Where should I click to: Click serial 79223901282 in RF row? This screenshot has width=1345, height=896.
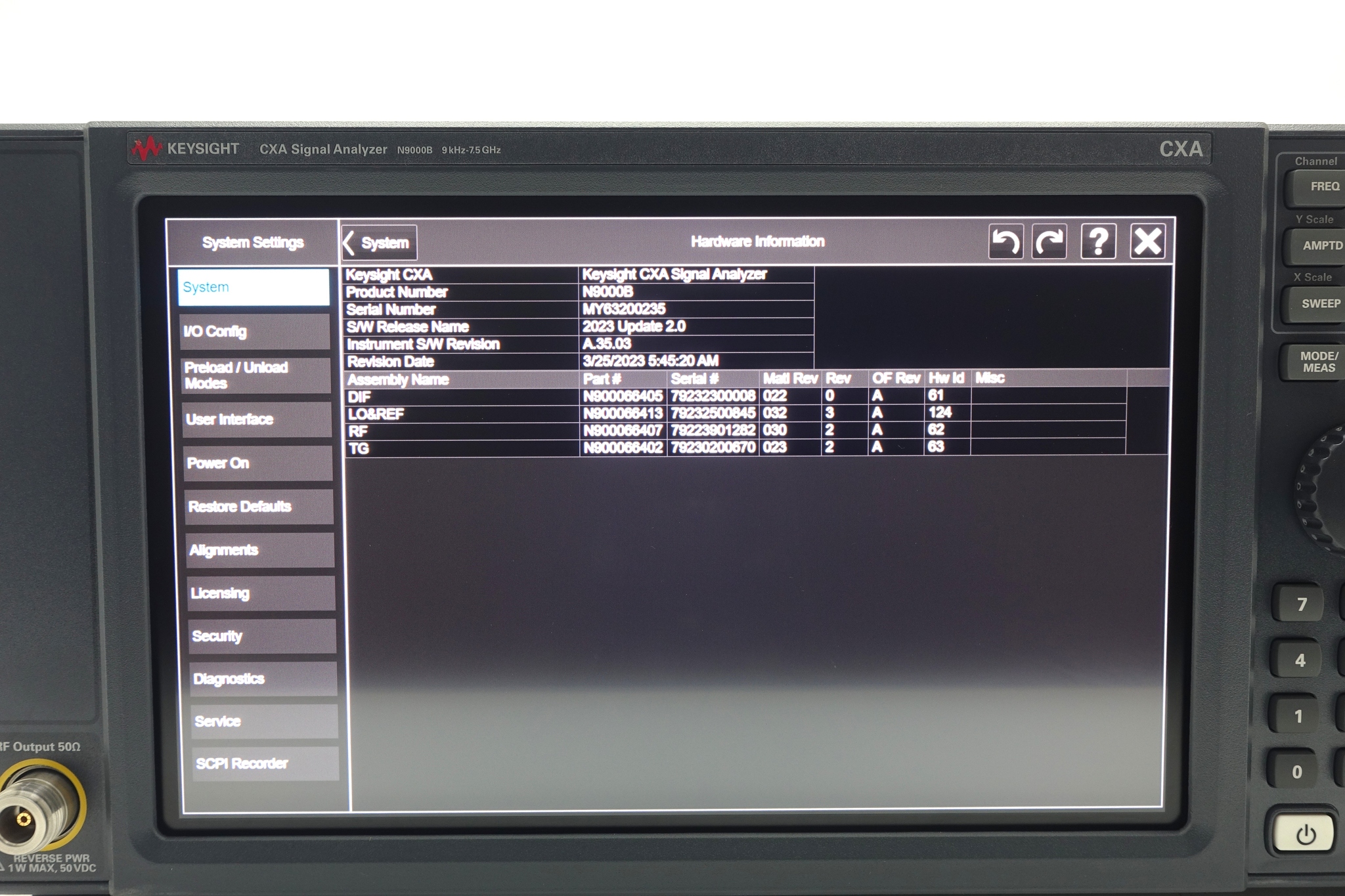click(x=713, y=430)
